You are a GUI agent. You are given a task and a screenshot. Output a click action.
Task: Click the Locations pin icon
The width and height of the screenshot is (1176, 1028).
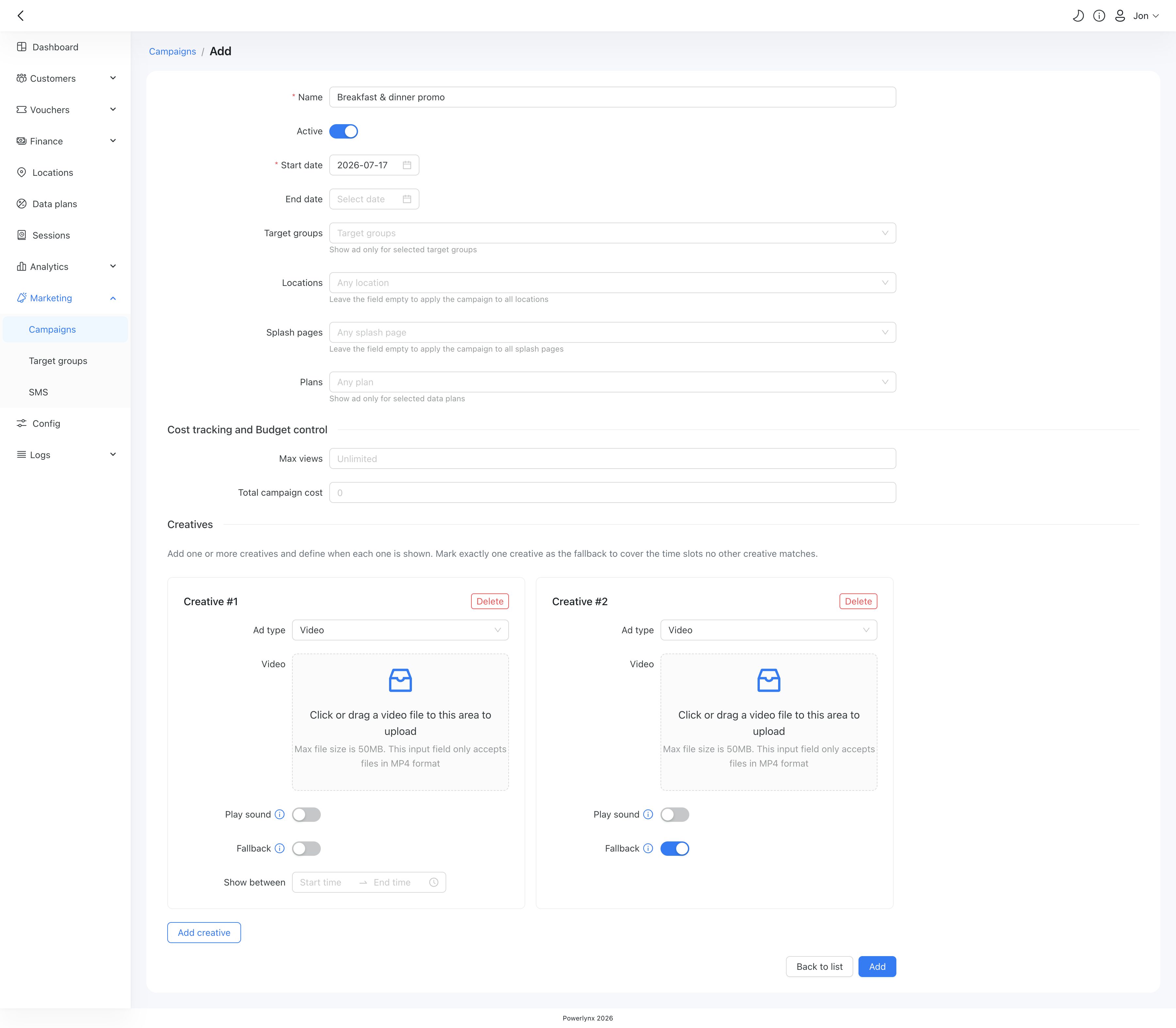point(22,172)
